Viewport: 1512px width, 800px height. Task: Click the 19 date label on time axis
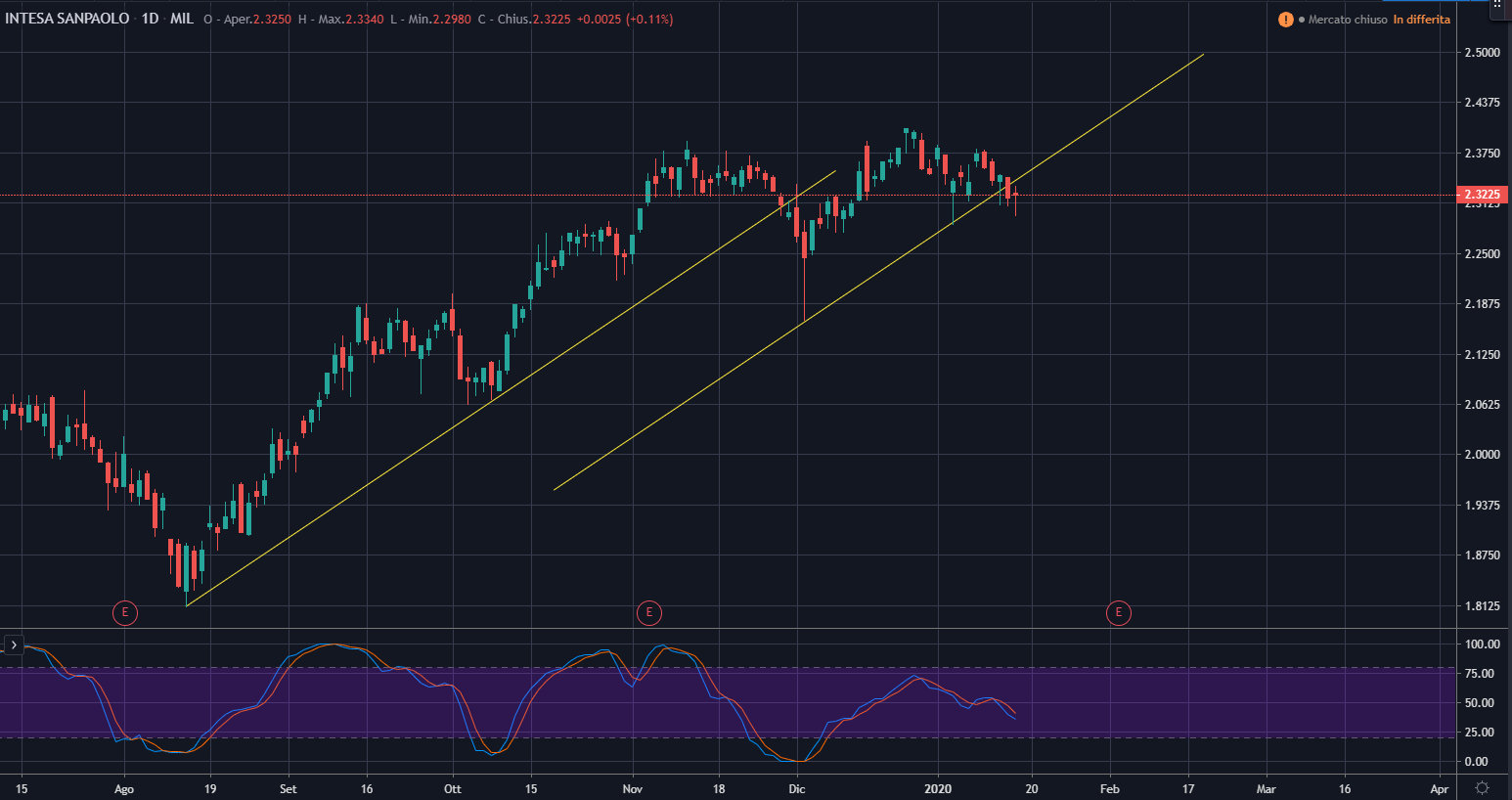click(x=210, y=788)
